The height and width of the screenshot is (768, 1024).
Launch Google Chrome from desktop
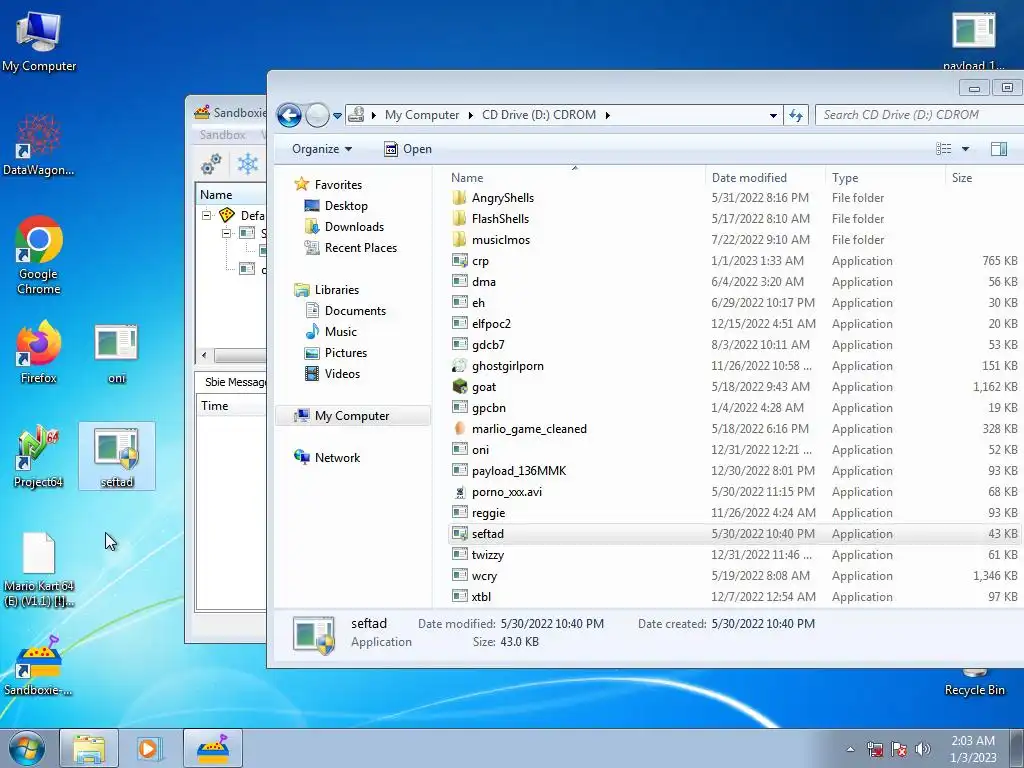click(39, 255)
